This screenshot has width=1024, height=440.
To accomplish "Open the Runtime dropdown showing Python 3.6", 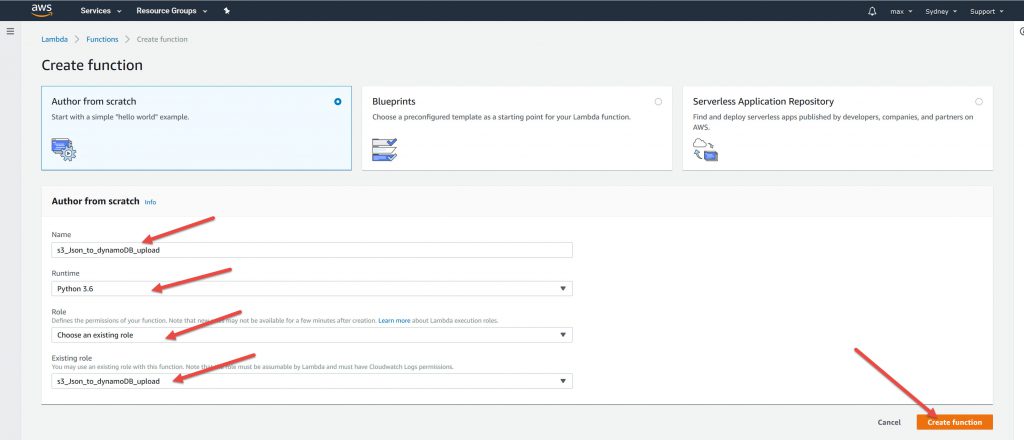I will coord(311,289).
